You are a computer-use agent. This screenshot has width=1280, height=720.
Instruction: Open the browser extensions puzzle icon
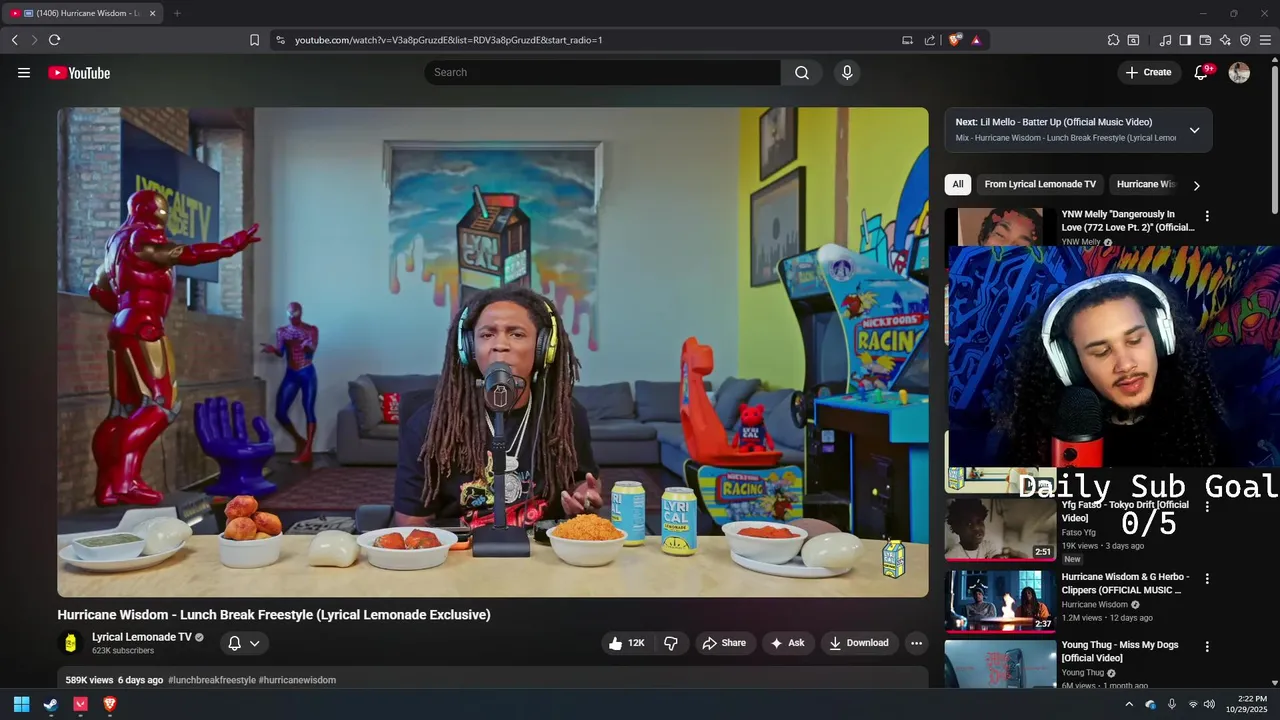click(x=1113, y=40)
